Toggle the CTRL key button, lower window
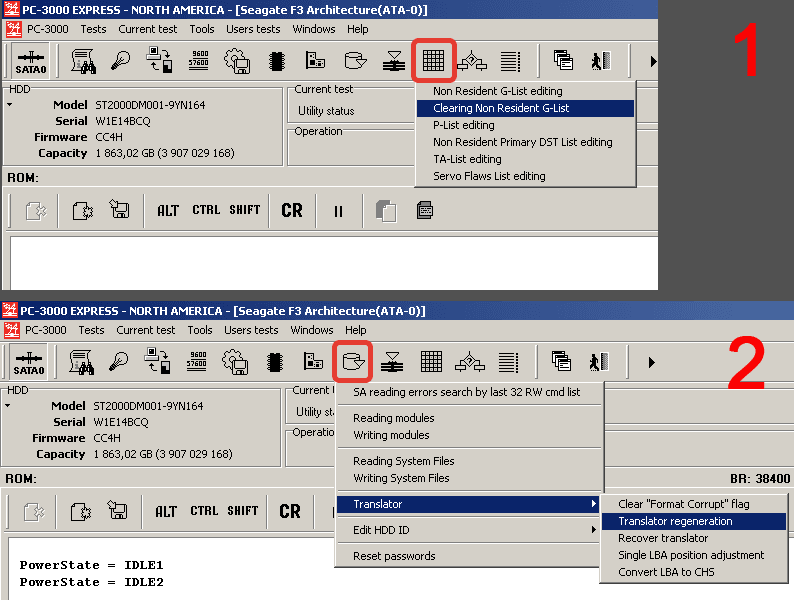Viewport: 794px width, 600px height. pos(204,511)
